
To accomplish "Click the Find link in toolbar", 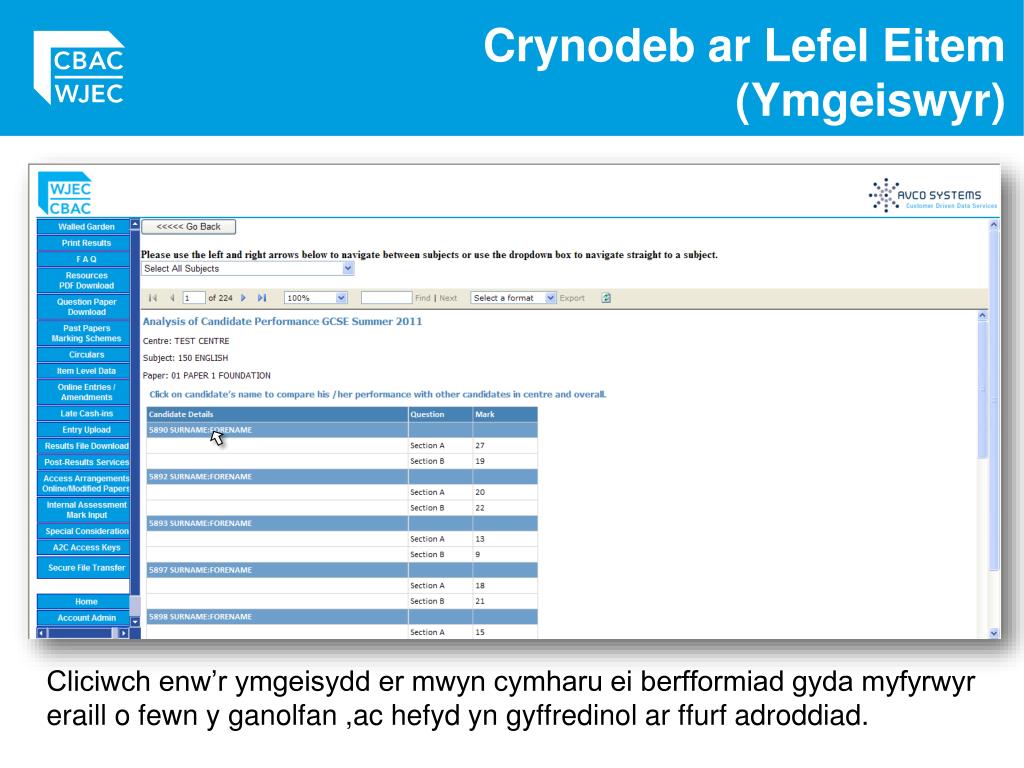I will [423, 298].
